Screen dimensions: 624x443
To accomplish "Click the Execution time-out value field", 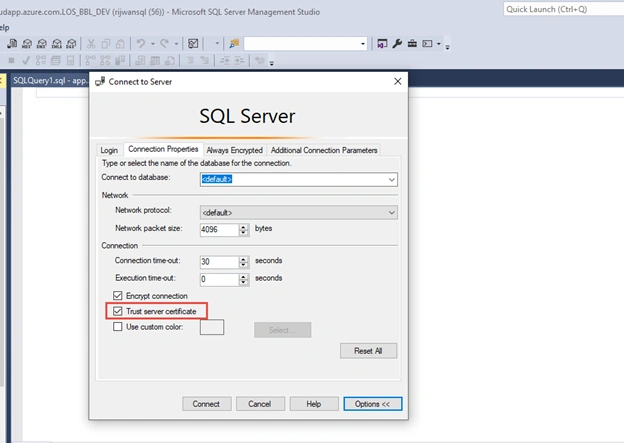I will point(219,279).
